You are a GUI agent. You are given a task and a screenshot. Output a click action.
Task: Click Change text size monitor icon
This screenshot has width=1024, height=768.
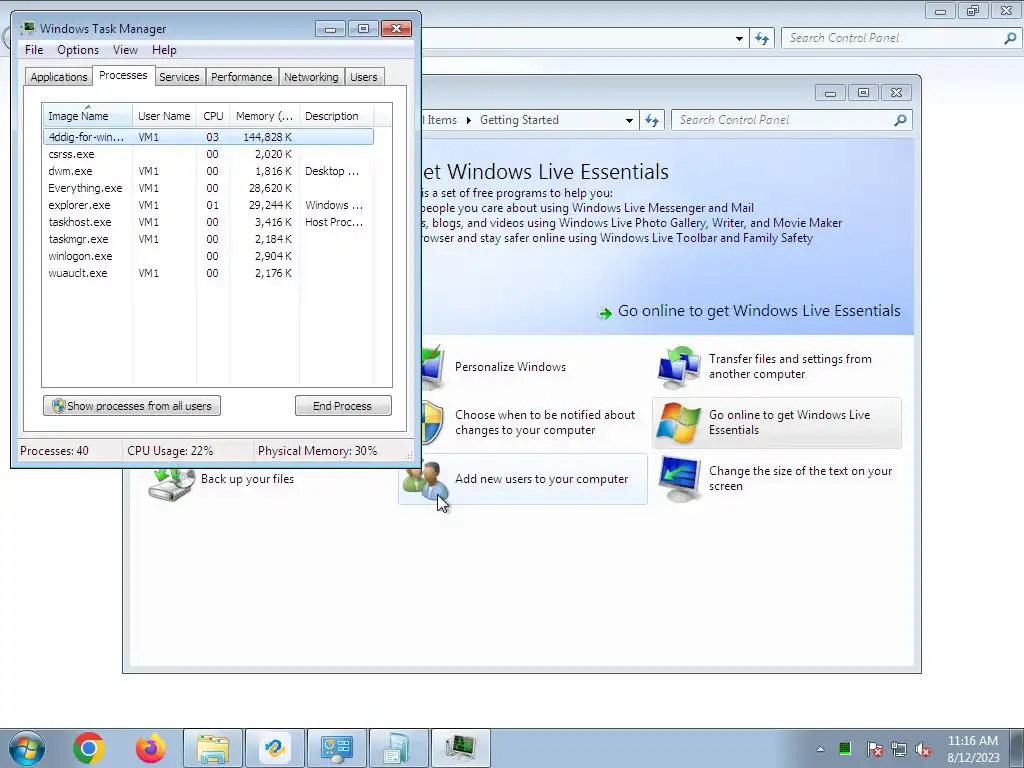(679, 479)
